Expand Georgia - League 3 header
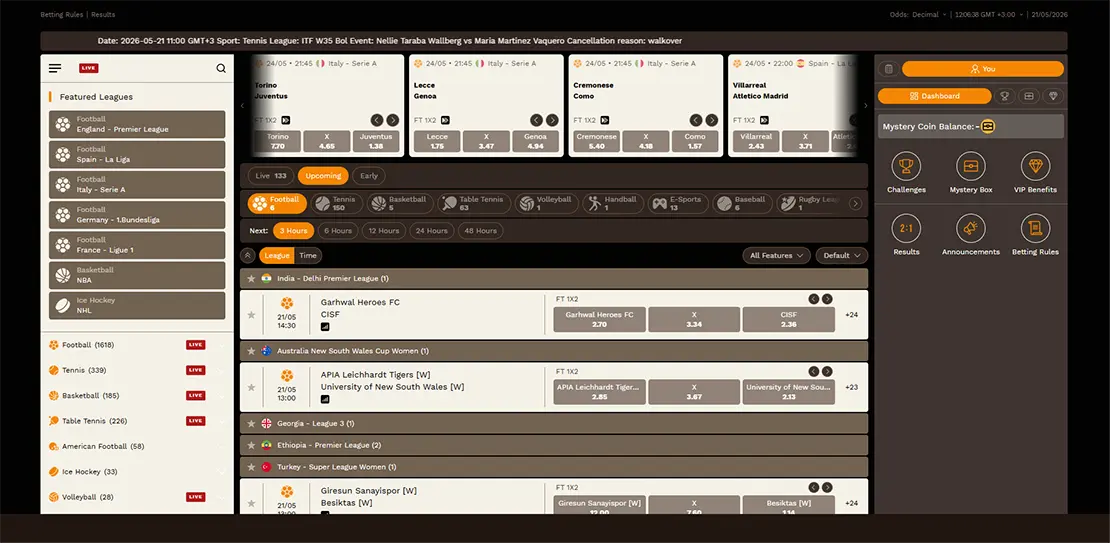1110x543 pixels. [554, 423]
